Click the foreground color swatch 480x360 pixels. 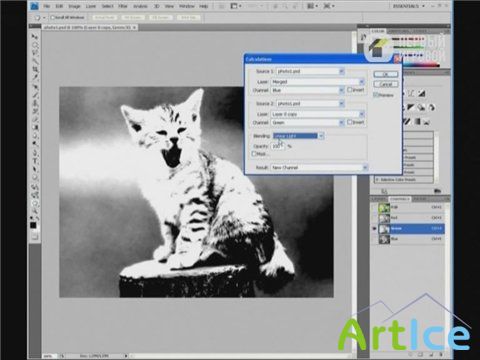(33, 225)
